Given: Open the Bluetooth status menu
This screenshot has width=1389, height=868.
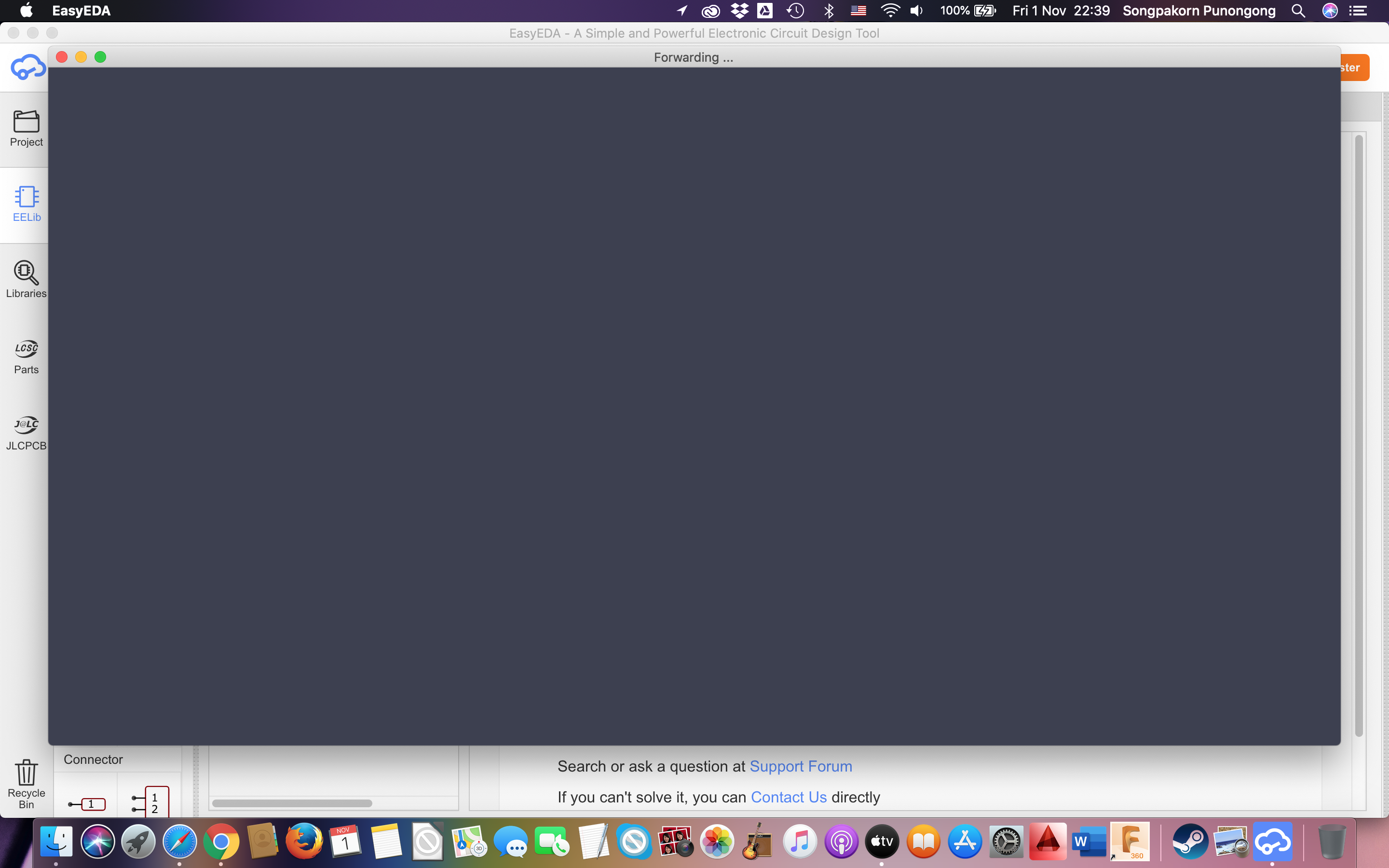Looking at the screenshot, I should point(829,10).
